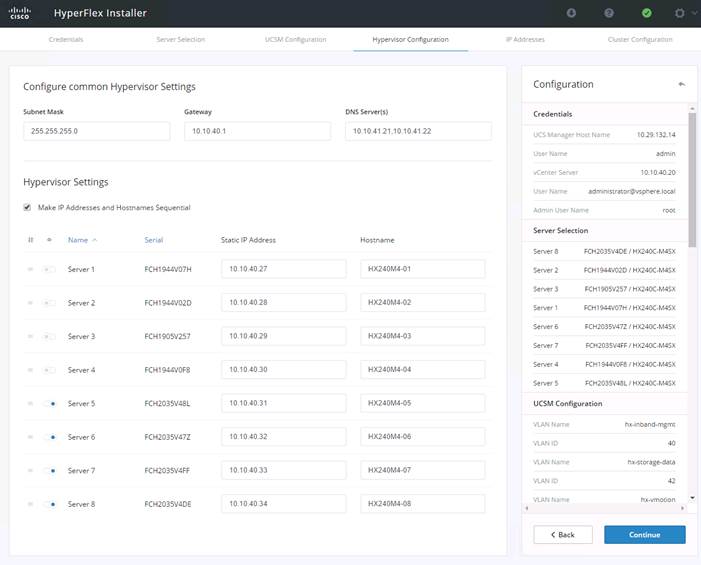
Task: Click the Cisco logo in header
Action: pos(20,13)
